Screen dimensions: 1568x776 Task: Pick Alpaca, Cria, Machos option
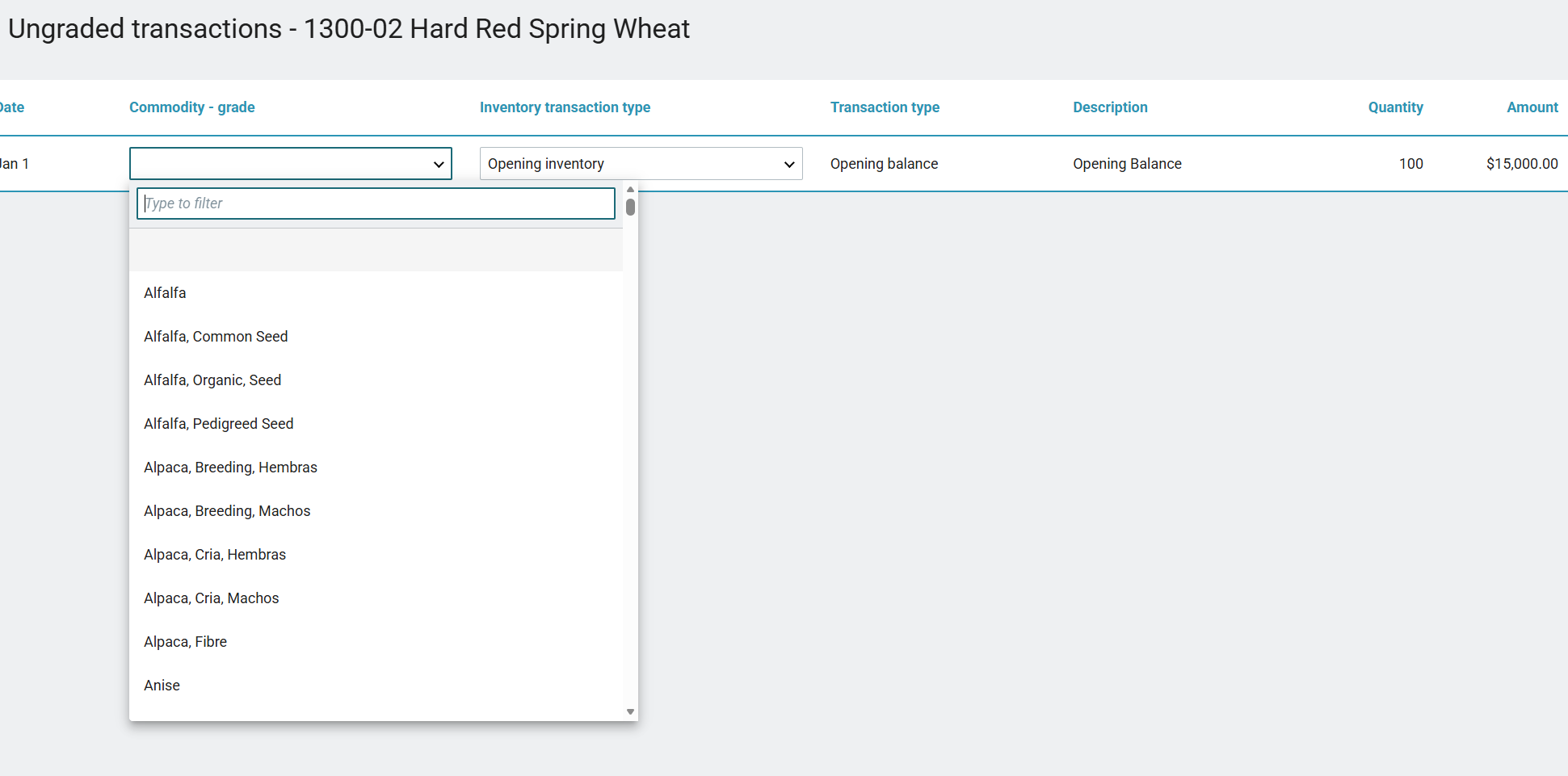click(211, 598)
